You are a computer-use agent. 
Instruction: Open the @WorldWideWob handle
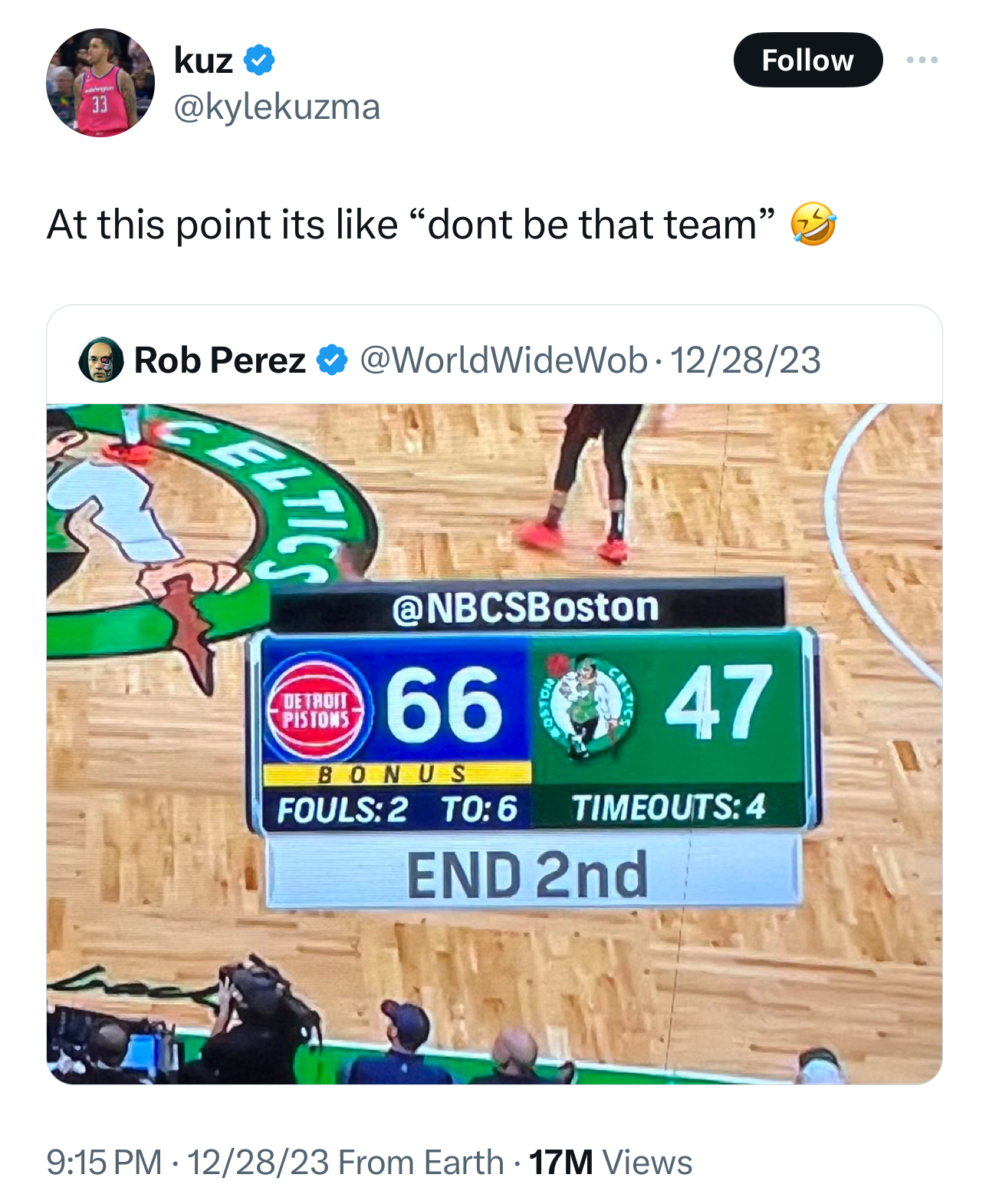[503, 360]
